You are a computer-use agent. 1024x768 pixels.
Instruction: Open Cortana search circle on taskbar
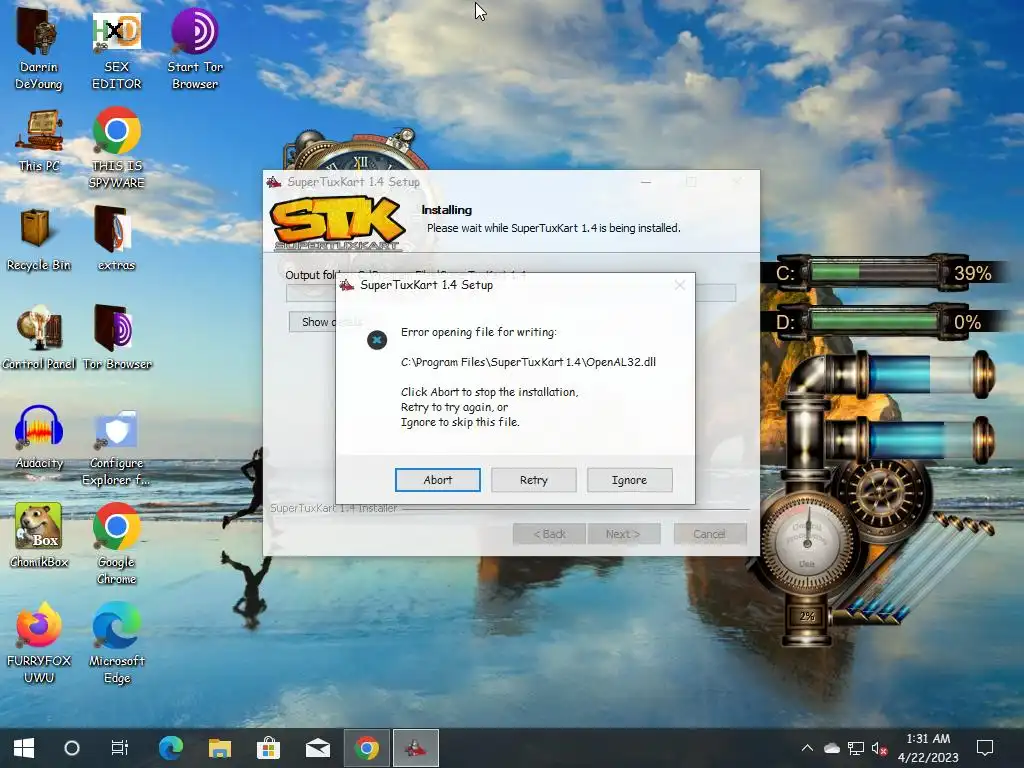(72, 748)
